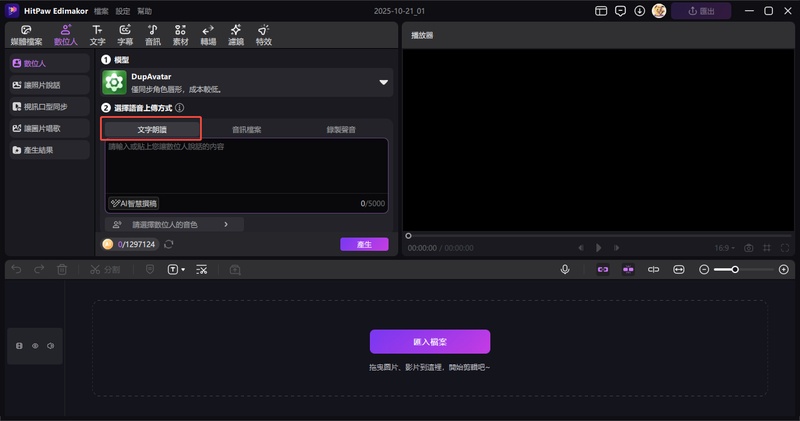Take a snapshot with the camera icon
800x421 pixels.
point(748,247)
